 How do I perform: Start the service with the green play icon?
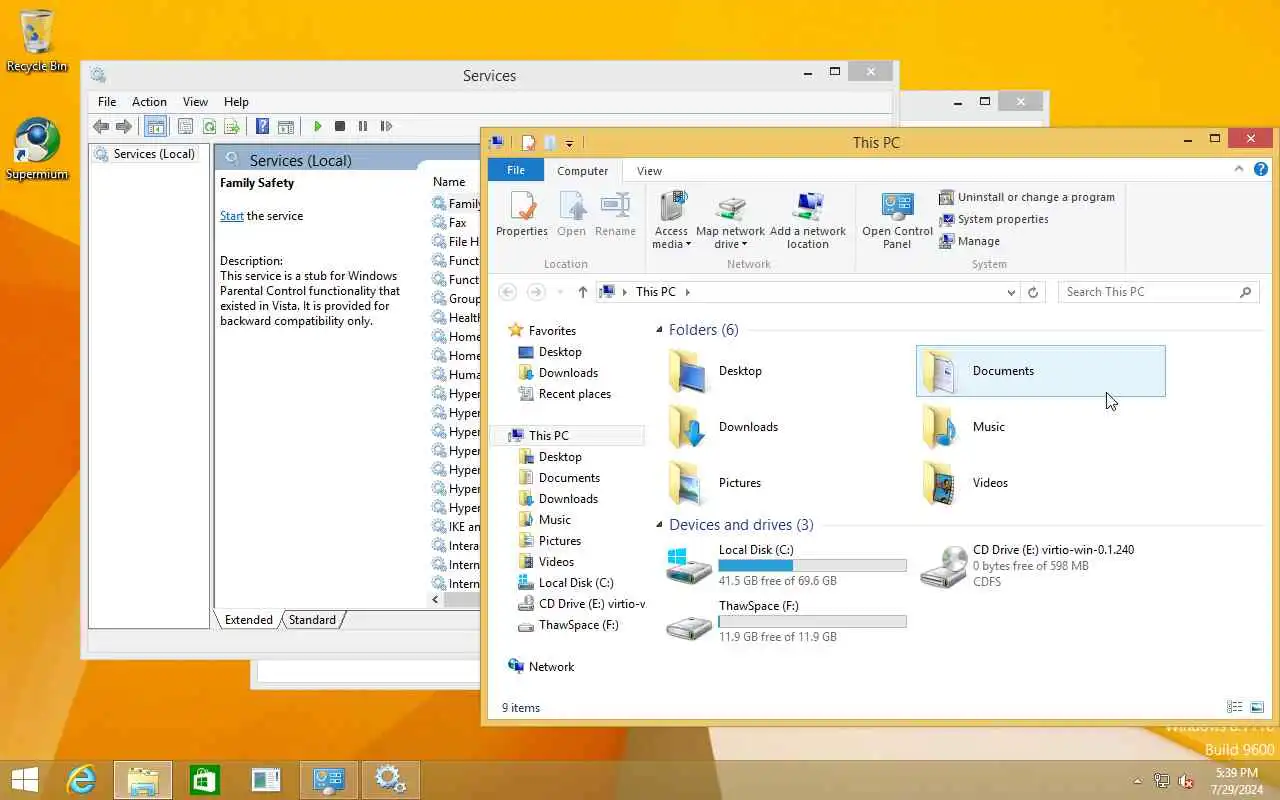[x=318, y=126]
